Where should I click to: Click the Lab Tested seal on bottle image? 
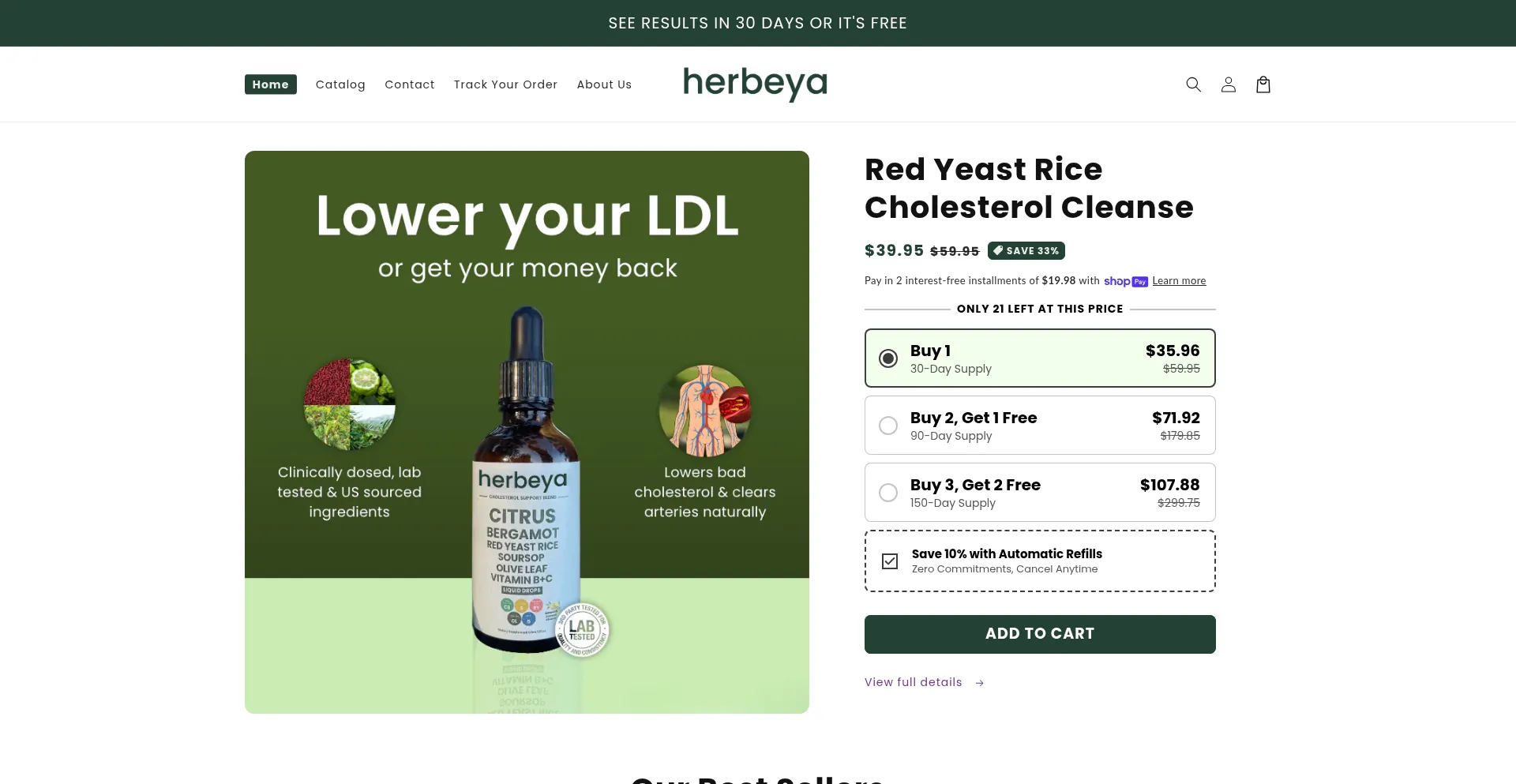point(582,630)
